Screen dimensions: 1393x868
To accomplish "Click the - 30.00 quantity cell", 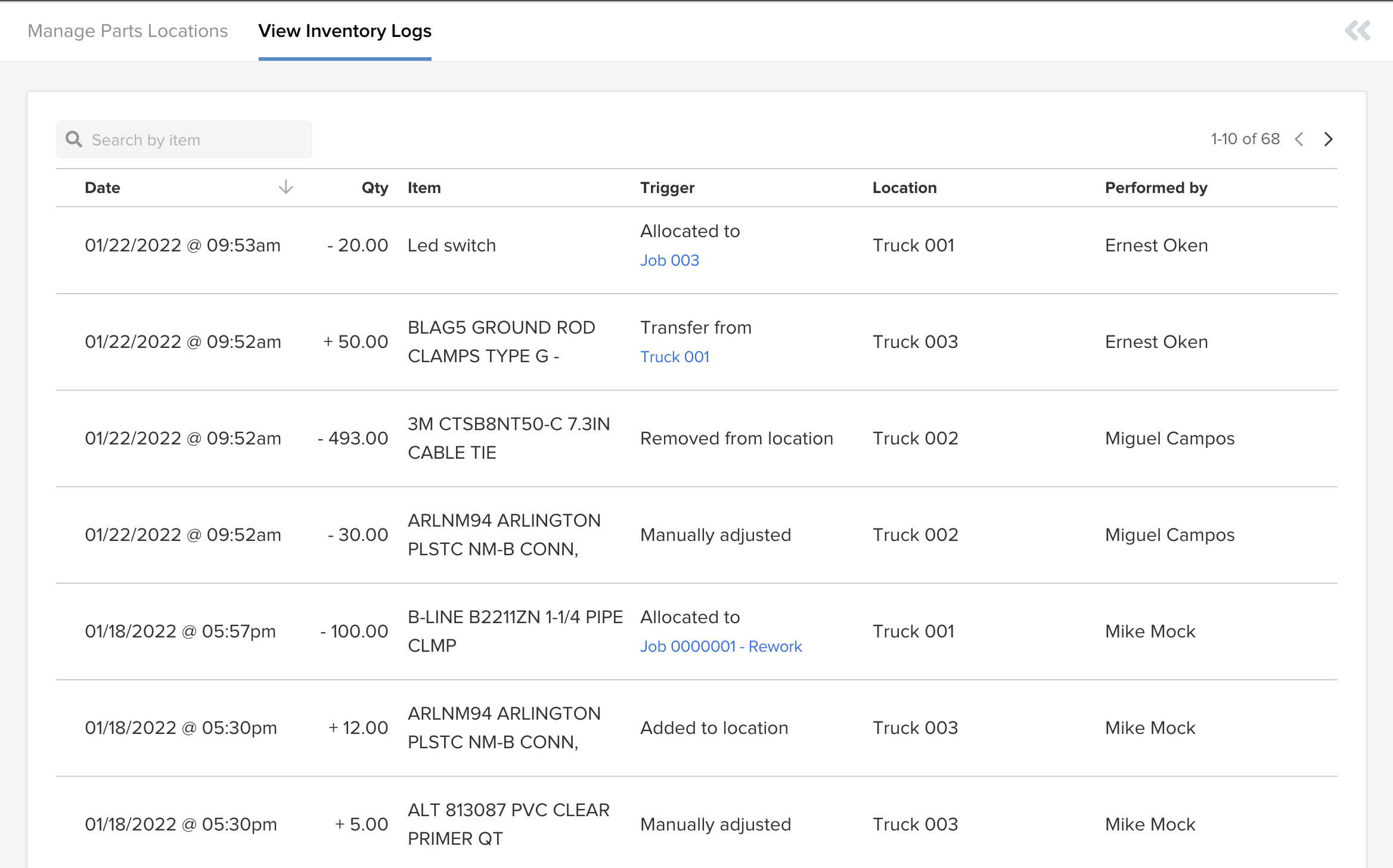I will click(358, 535).
